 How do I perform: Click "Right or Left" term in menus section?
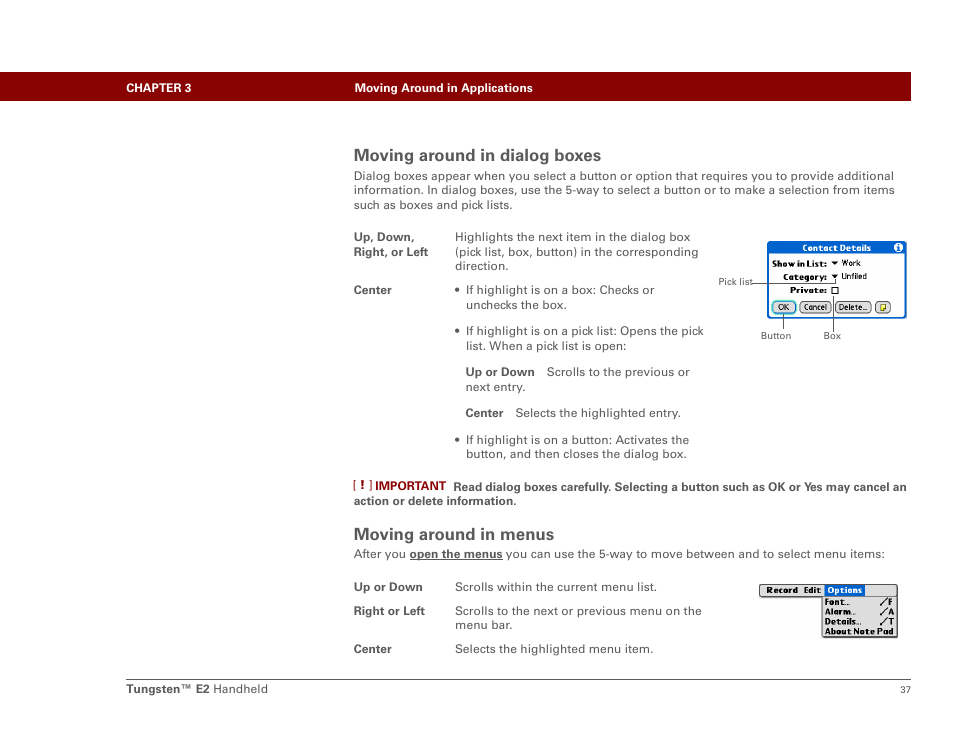[389, 611]
